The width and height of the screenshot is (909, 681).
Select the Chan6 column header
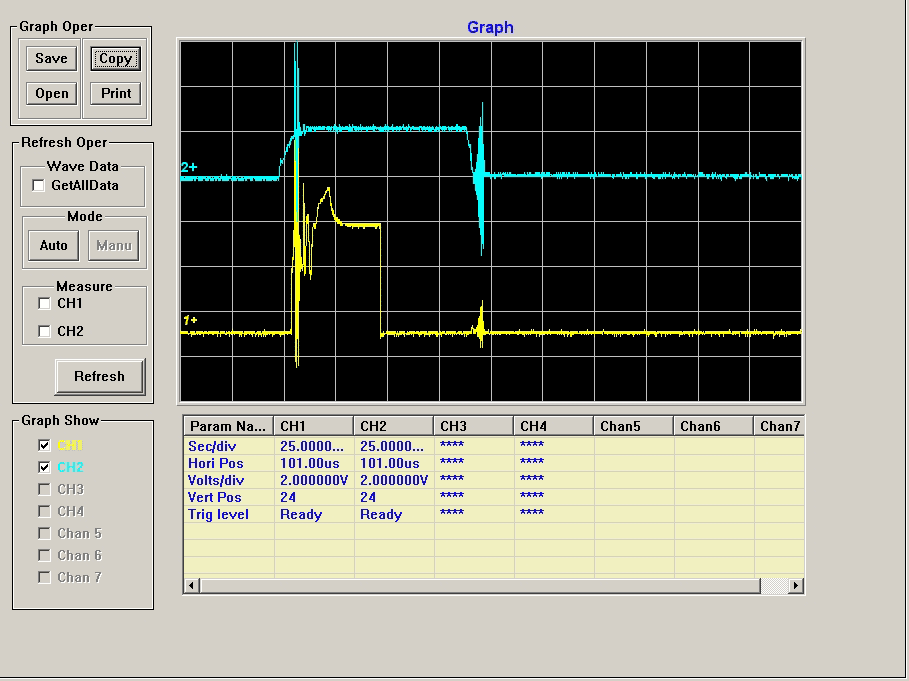[x=714, y=426]
